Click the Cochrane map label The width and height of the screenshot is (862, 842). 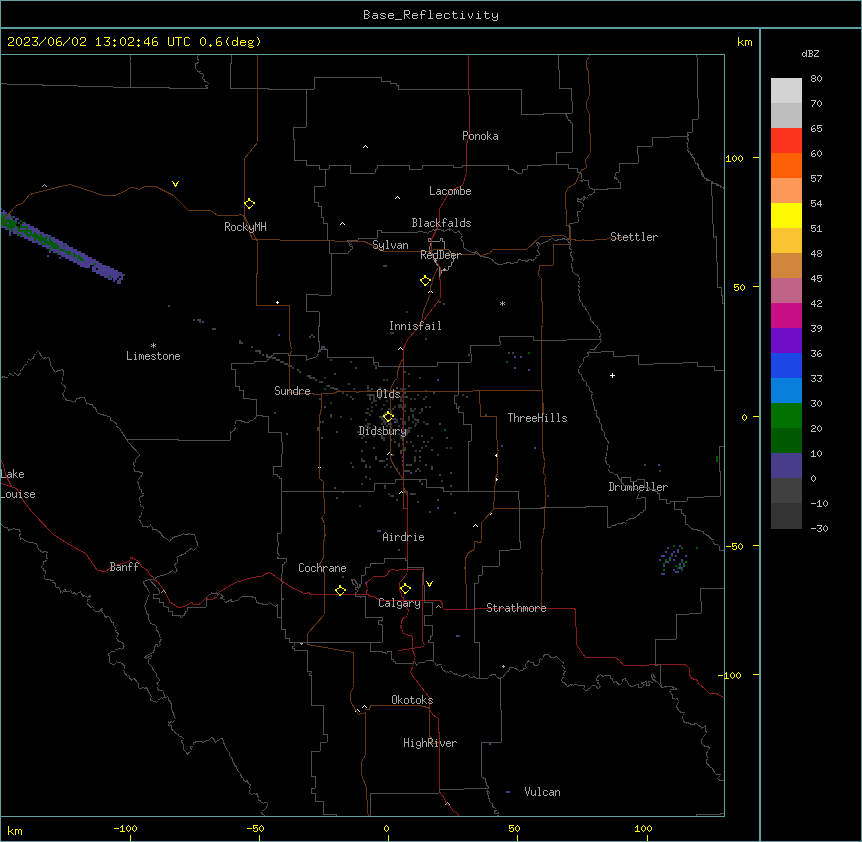tap(322, 568)
